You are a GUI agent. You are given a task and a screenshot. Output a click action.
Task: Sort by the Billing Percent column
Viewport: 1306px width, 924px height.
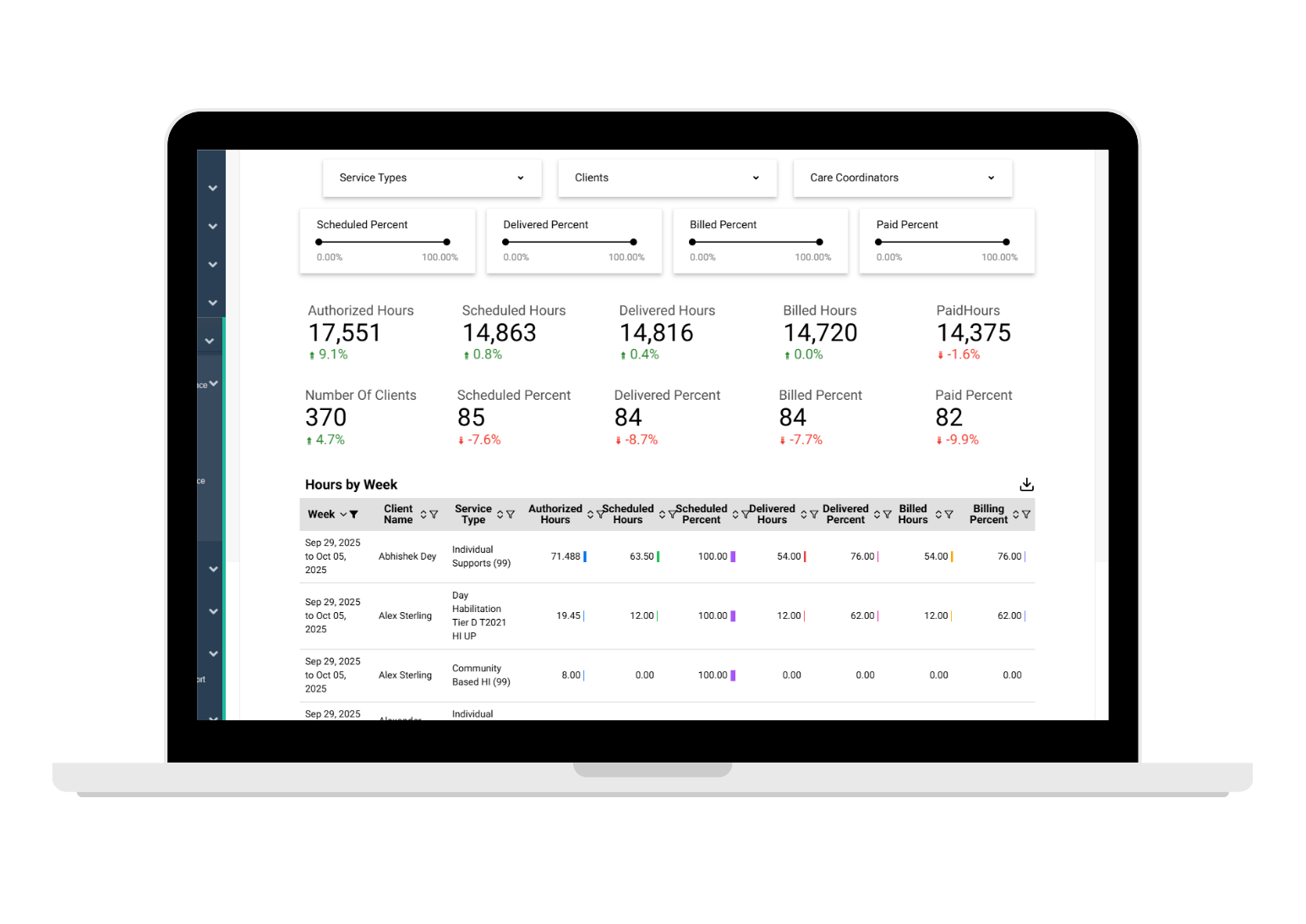[1016, 515]
